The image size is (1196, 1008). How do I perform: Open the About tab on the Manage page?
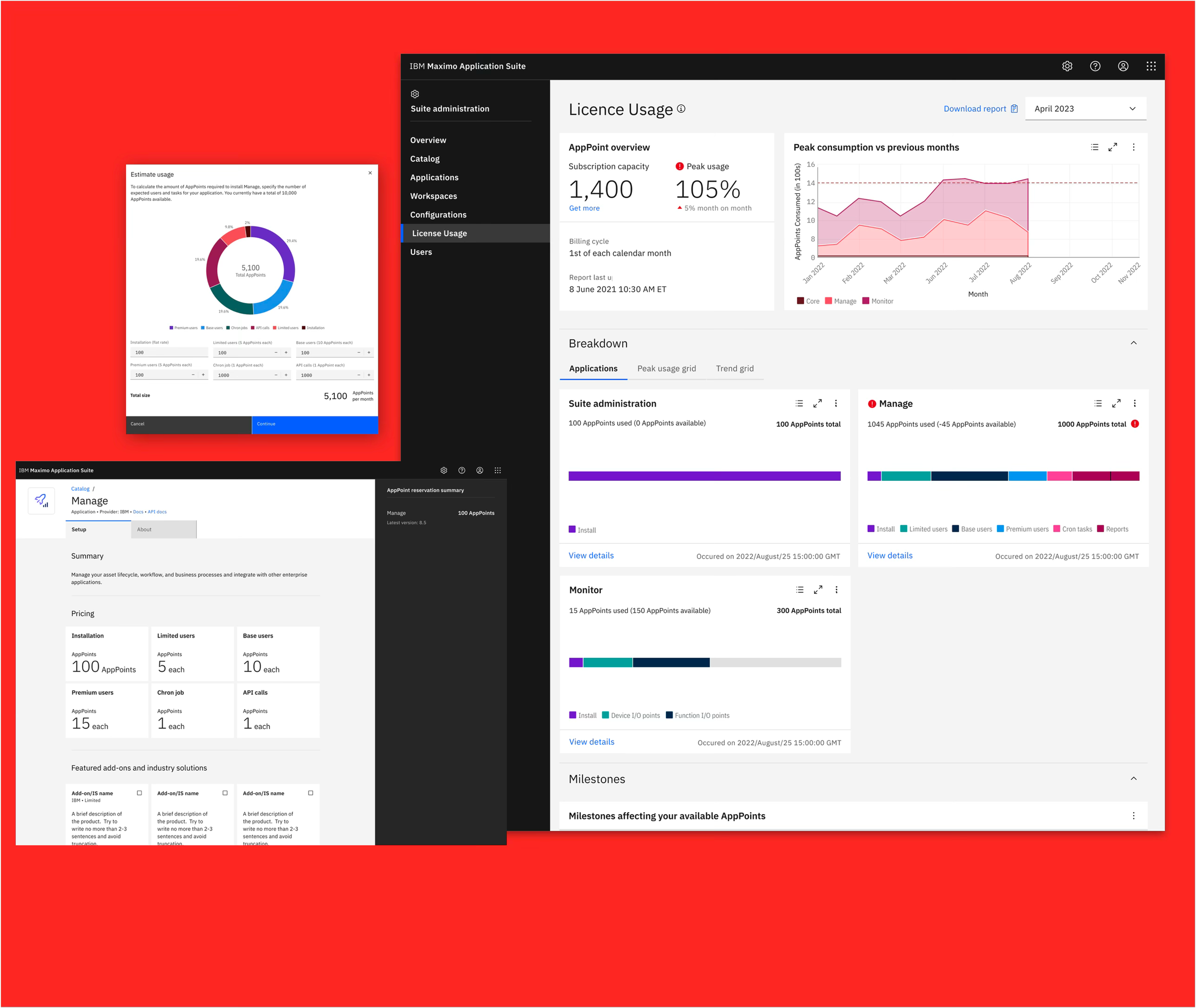[x=144, y=529]
